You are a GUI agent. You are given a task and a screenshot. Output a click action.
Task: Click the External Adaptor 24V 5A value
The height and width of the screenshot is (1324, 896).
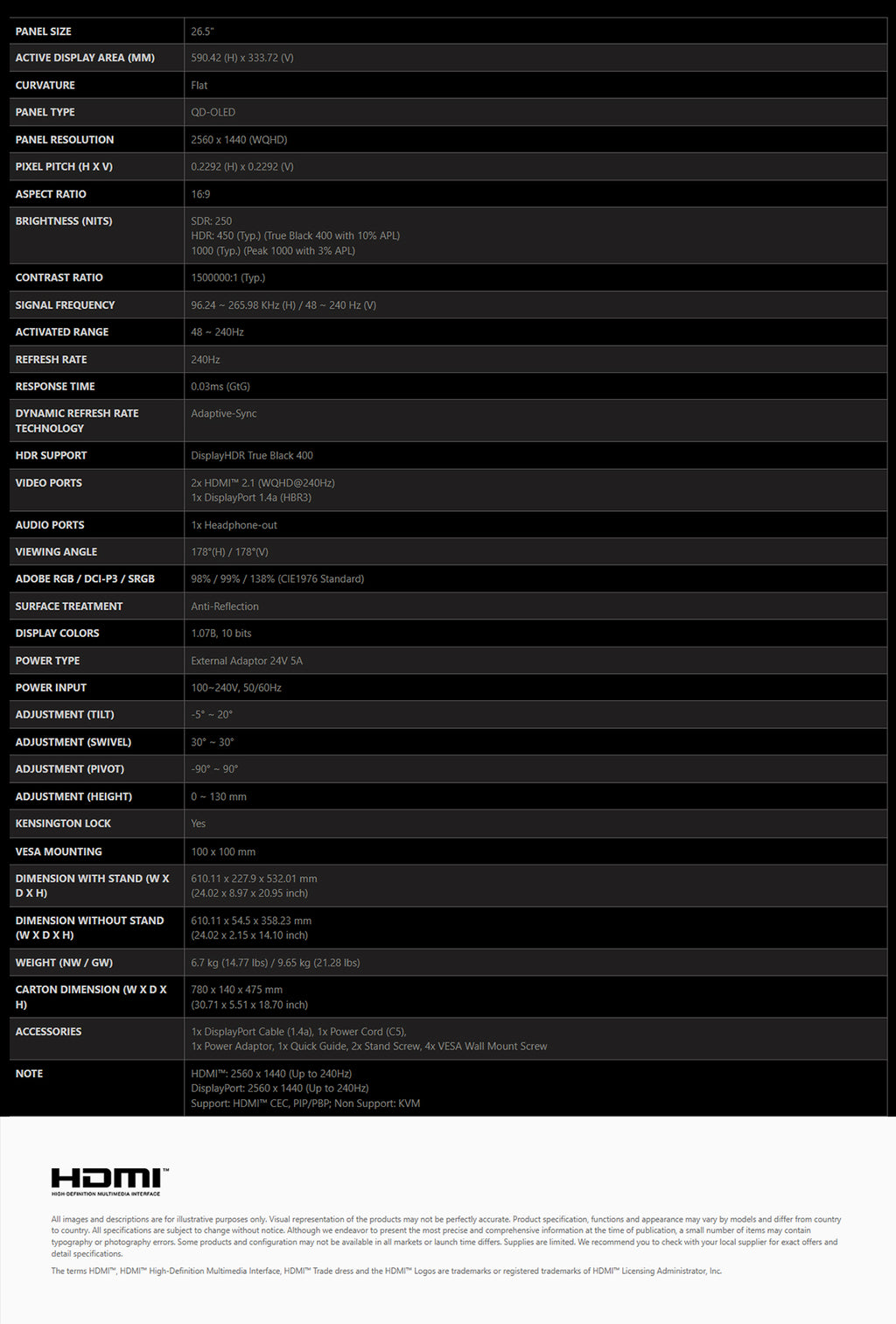(x=247, y=661)
